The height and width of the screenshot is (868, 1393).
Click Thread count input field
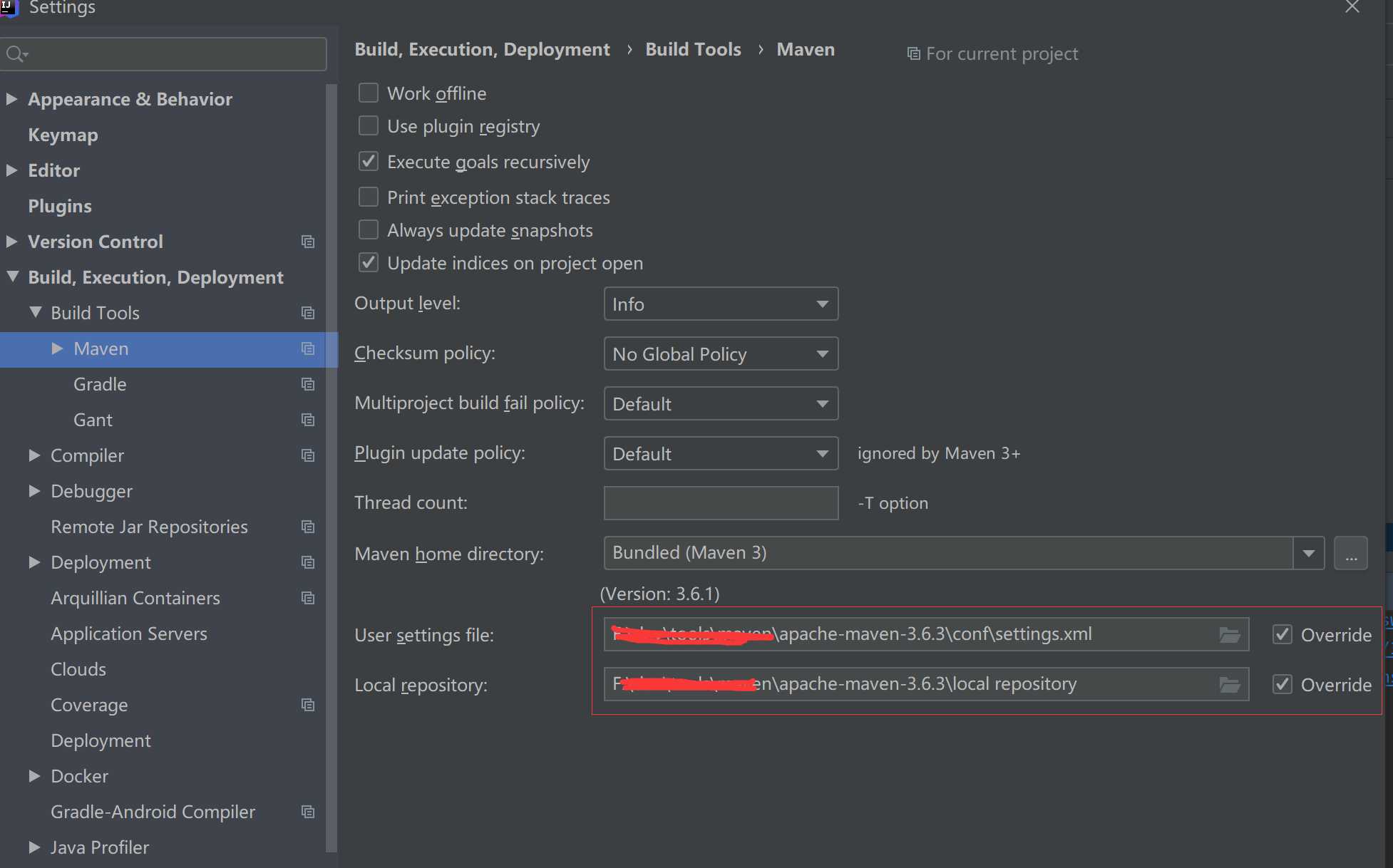point(721,503)
